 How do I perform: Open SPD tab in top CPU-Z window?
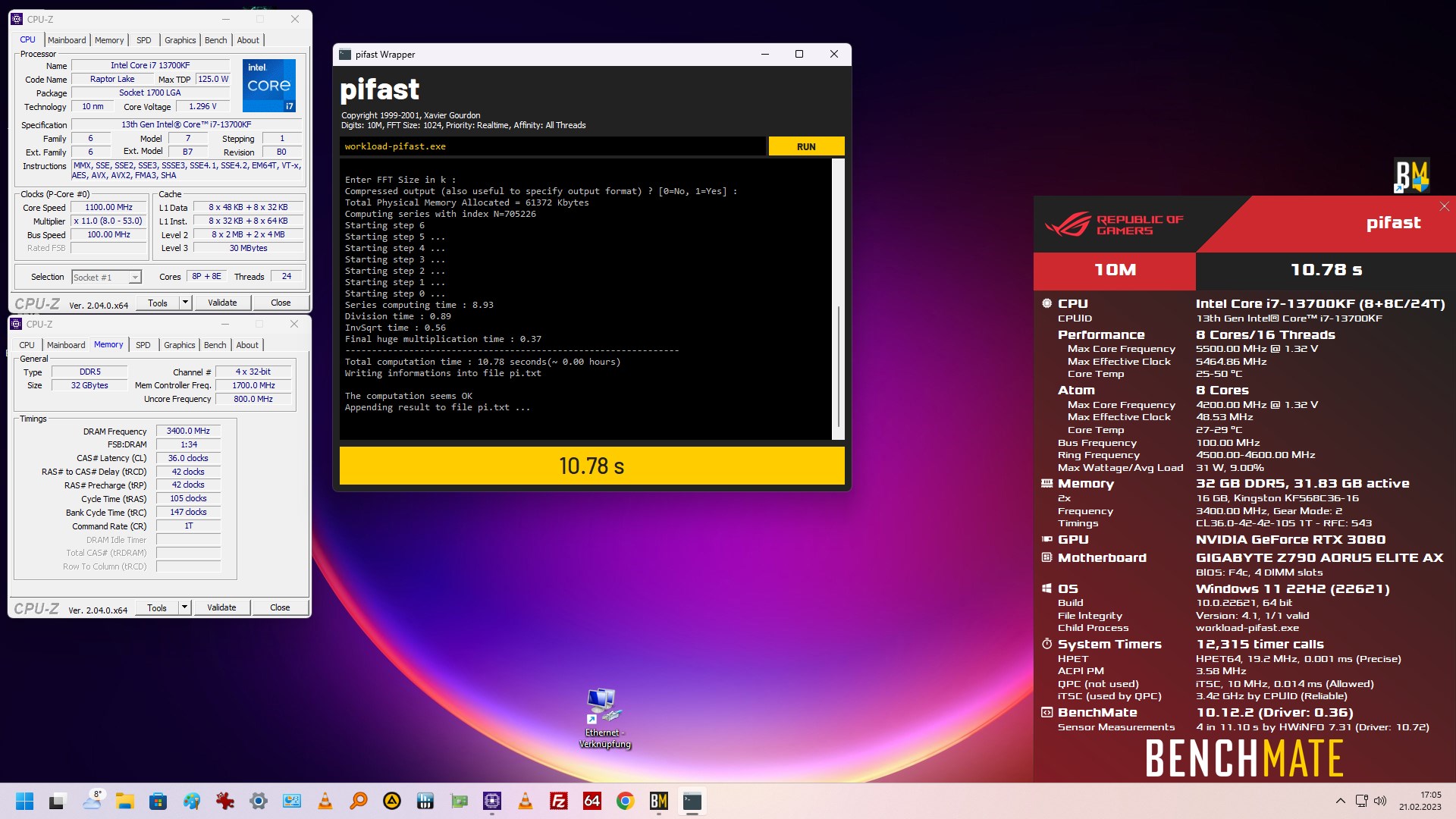tap(144, 40)
